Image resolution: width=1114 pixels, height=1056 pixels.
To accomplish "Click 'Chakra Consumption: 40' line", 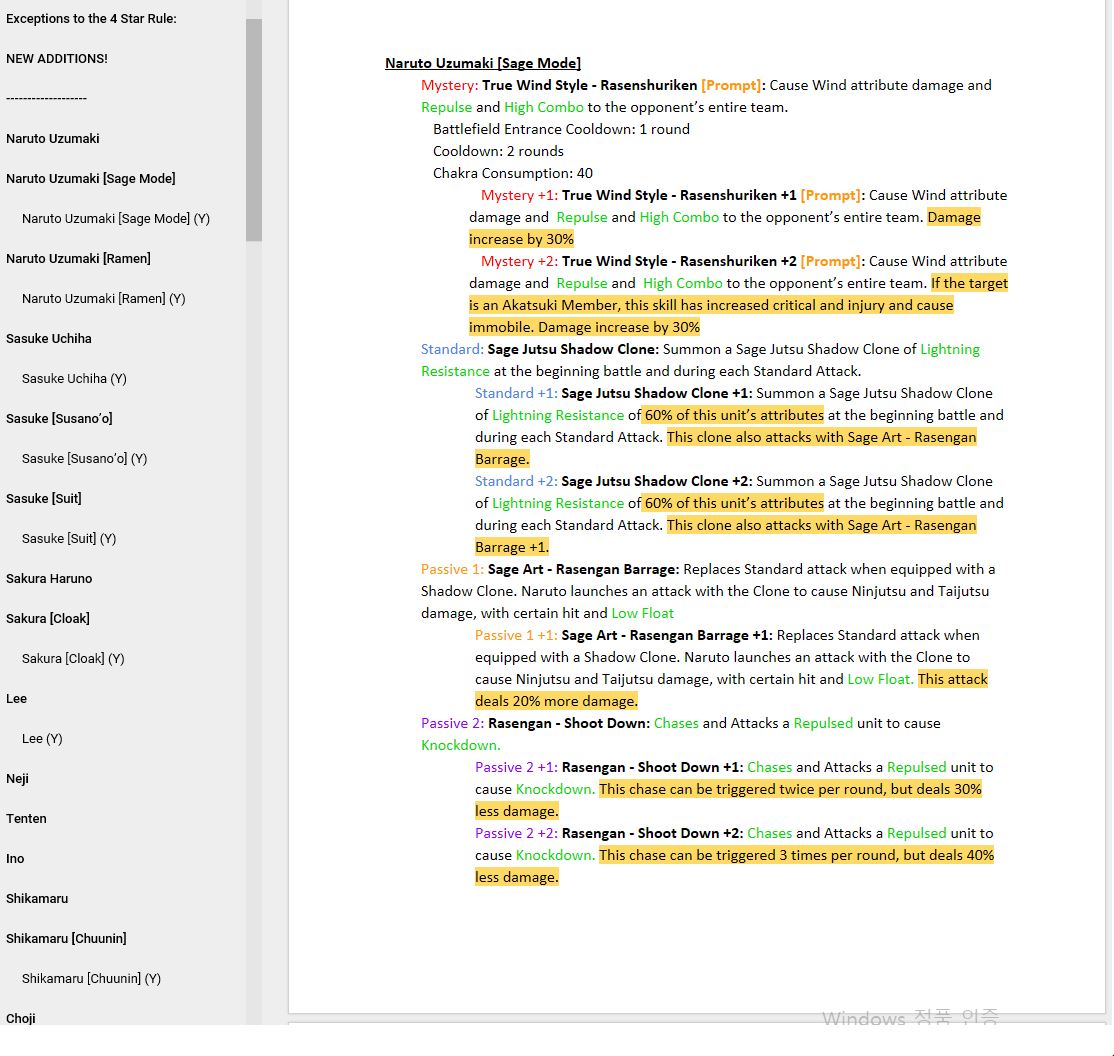I will 513,173.
